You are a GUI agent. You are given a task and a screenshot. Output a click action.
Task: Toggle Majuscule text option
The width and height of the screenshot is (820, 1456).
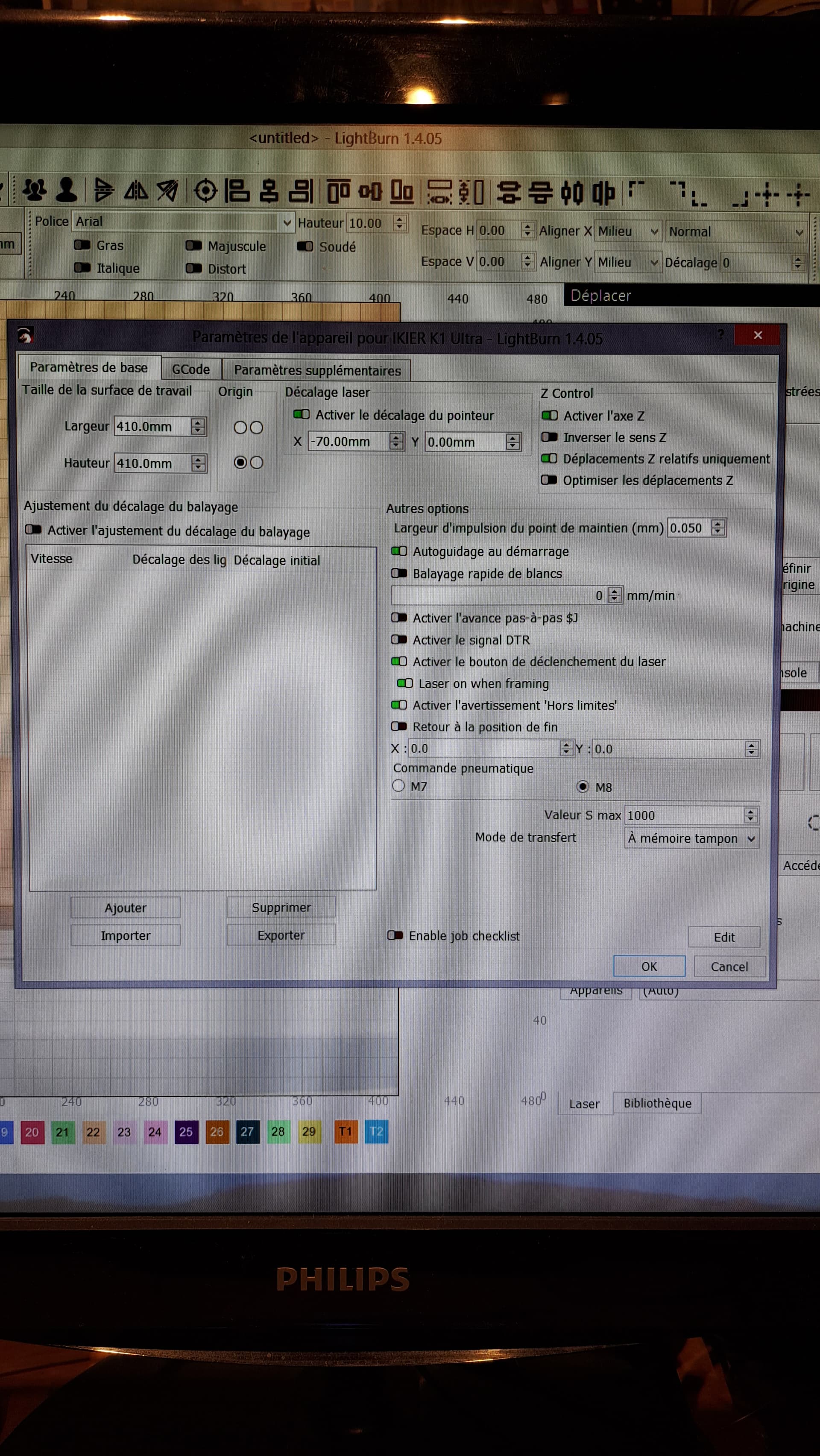194,245
